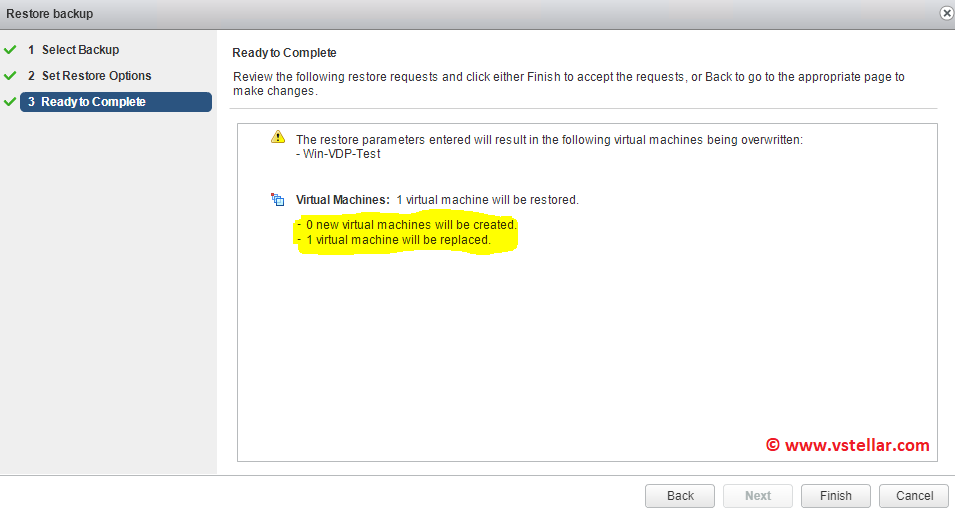Screen dimensions: 955x513
Task: Click the Win-VDP-Test machine name
Action: click(x=341, y=154)
